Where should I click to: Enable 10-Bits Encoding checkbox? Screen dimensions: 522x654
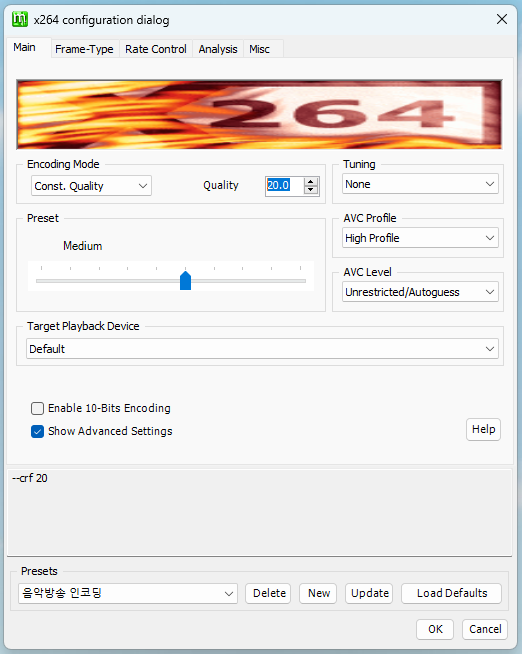pos(38,408)
